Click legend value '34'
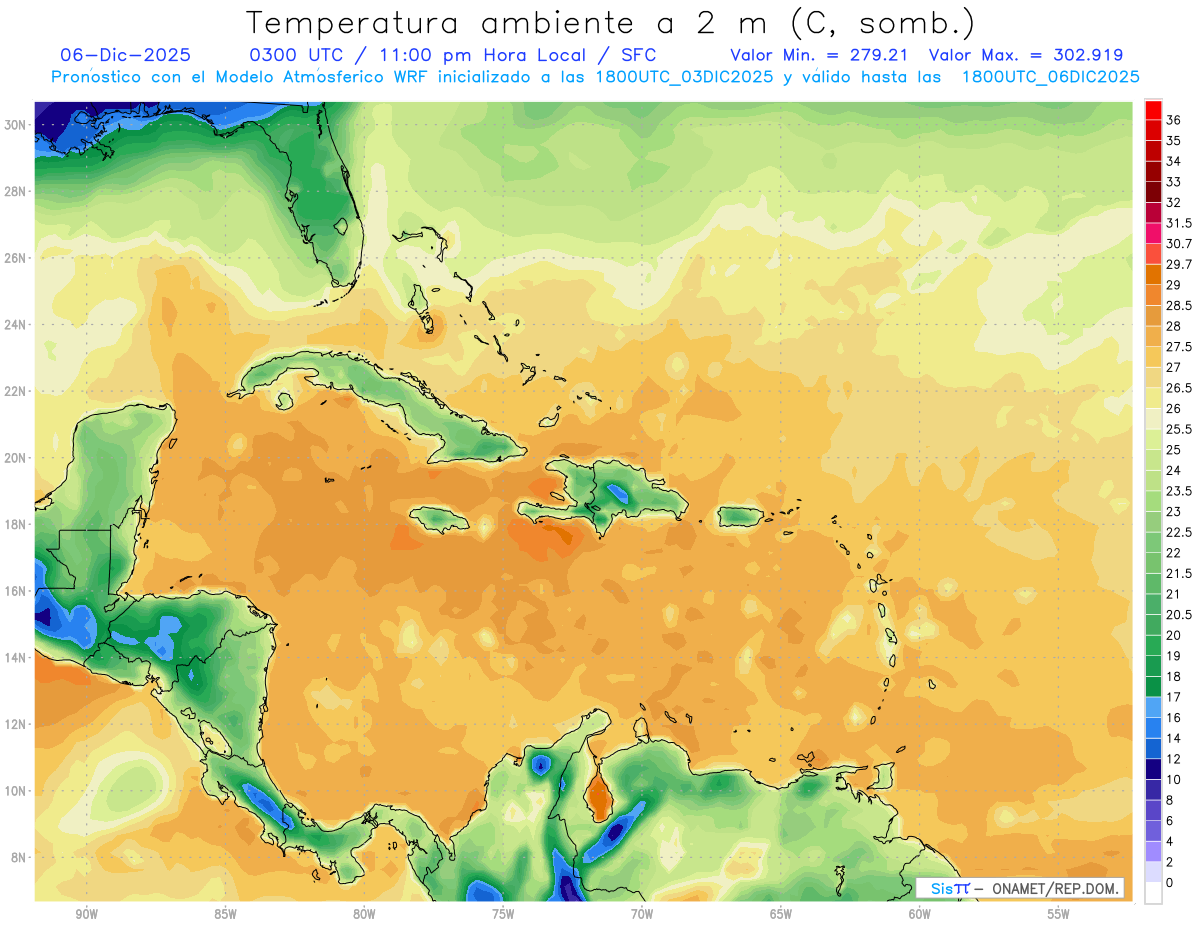Image resolution: width=1200 pixels, height=927 pixels. 1174,161
